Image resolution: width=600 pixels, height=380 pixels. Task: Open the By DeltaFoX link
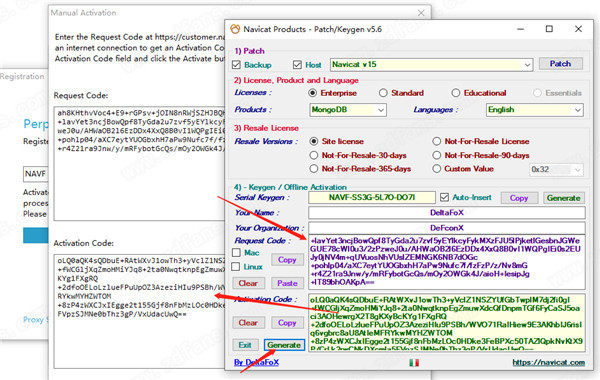[x=256, y=362]
